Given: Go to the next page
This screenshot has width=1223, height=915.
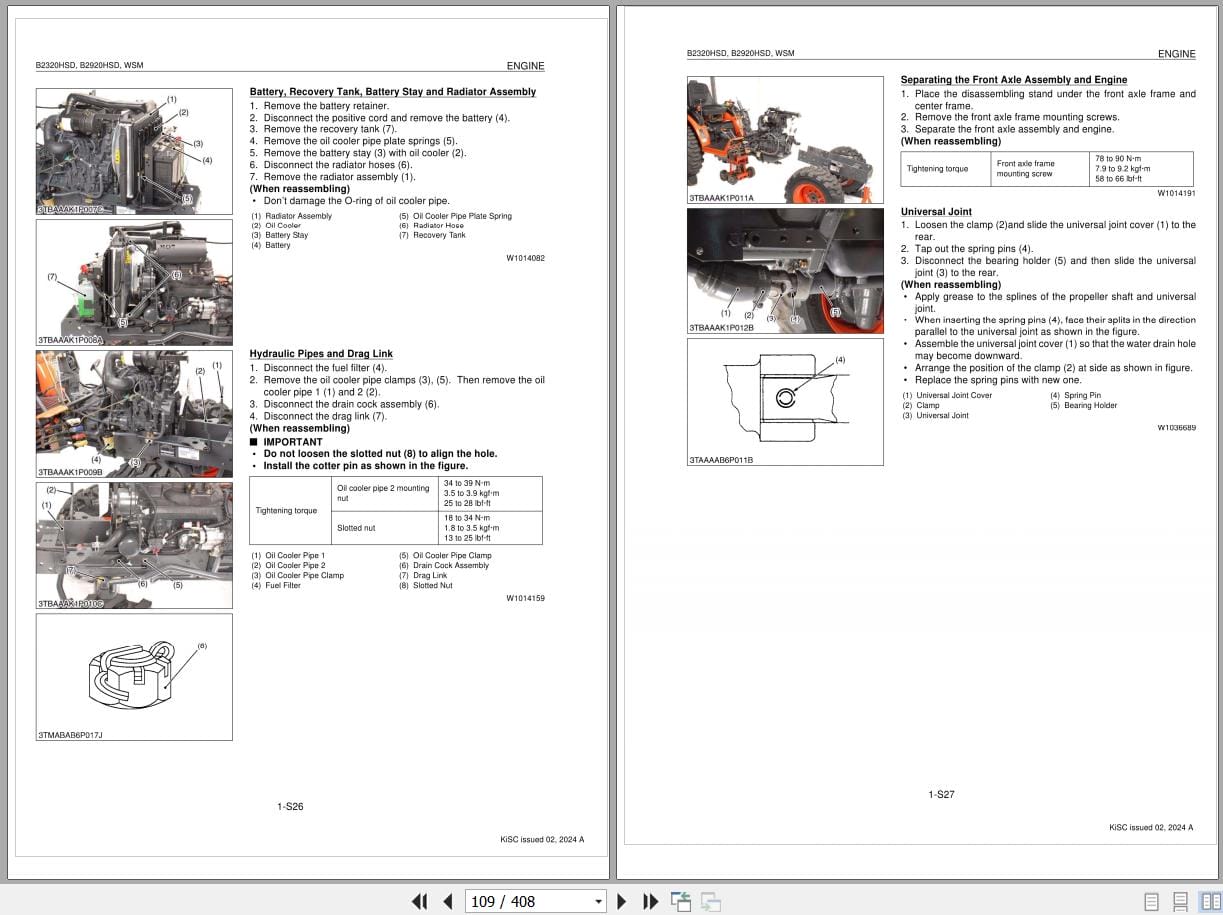Looking at the screenshot, I should click(622, 901).
